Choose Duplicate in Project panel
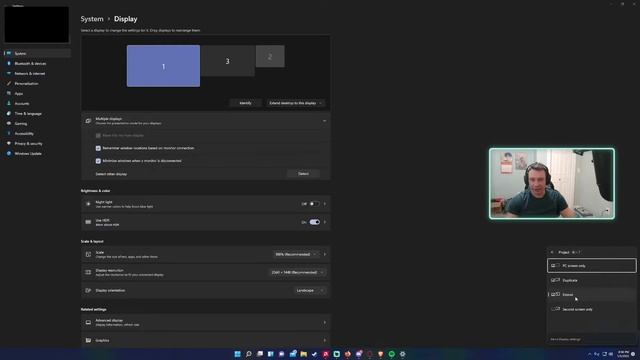 [x=591, y=280]
